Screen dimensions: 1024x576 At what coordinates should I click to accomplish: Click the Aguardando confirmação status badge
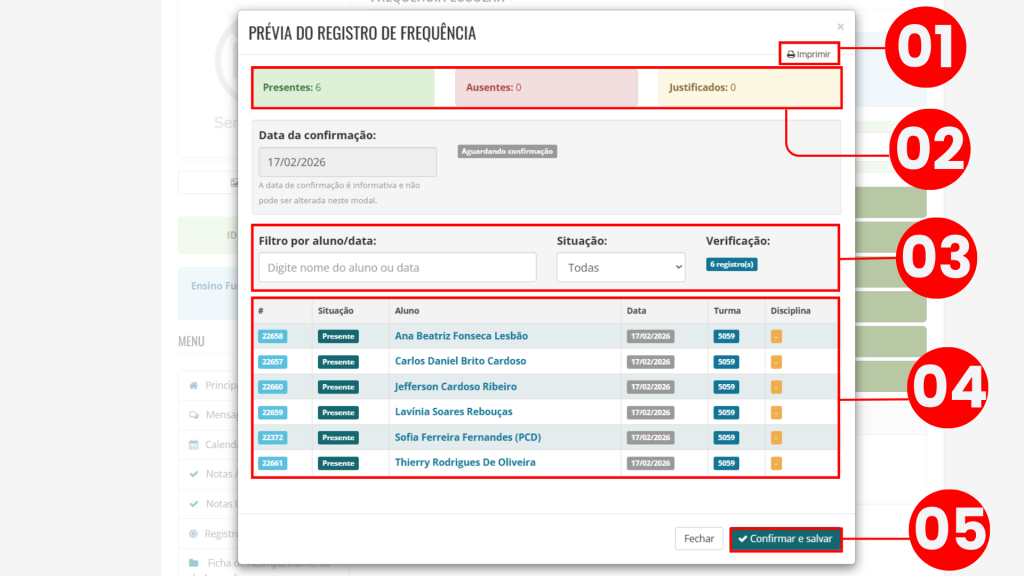506,151
